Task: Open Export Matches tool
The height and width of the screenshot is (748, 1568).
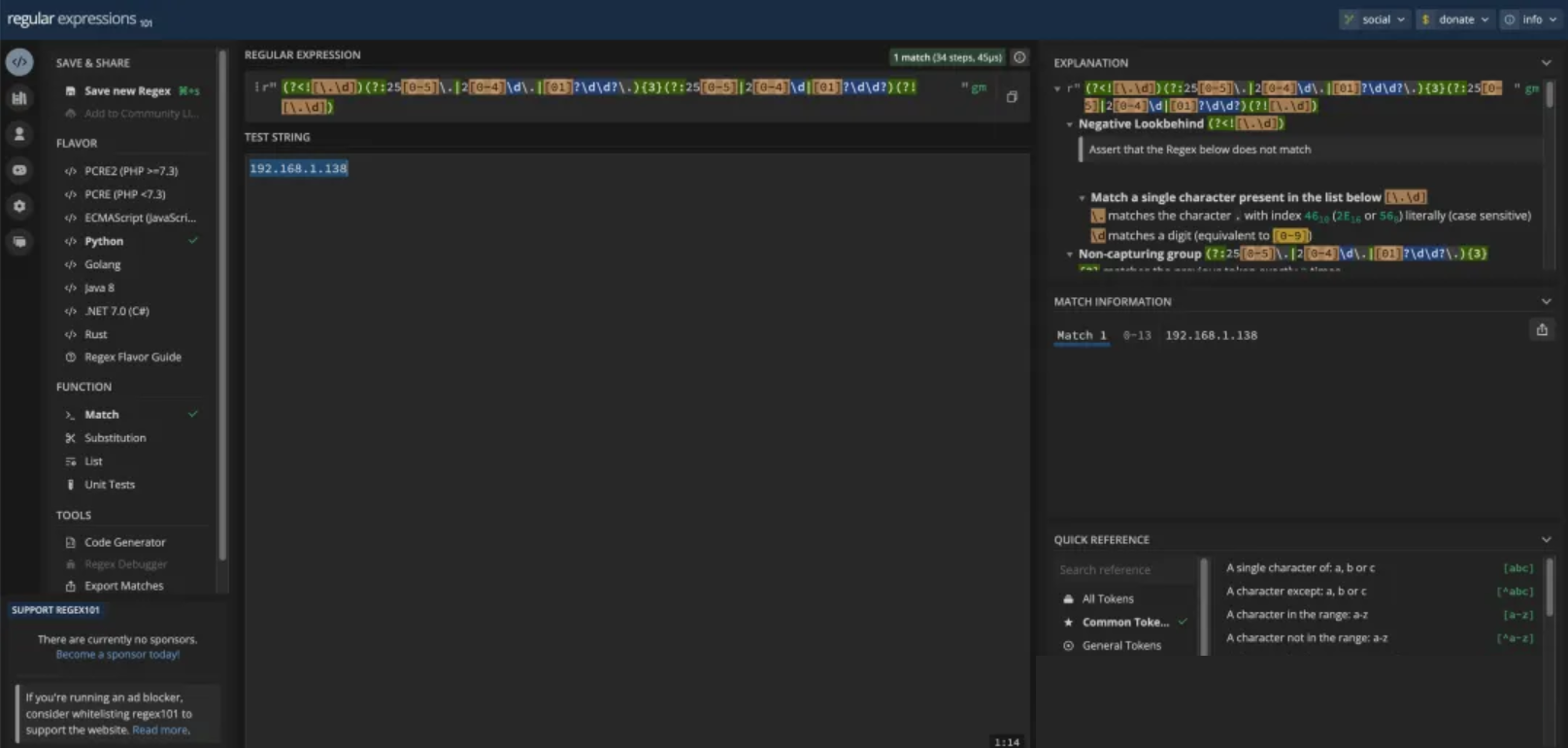Action: coord(123,586)
